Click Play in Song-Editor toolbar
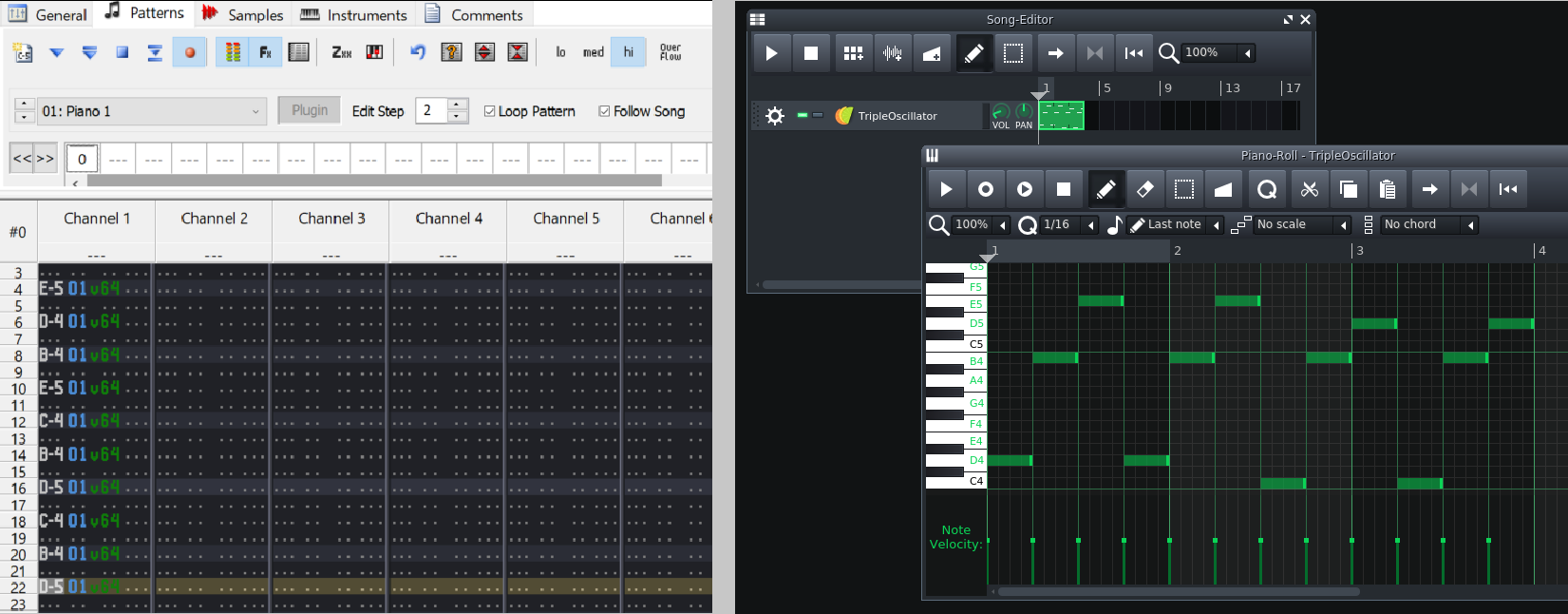1568x614 pixels. point(772,53)
